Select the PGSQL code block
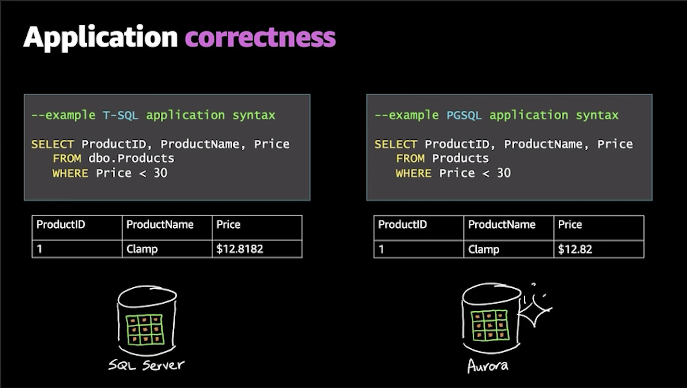 click(509, 148)
